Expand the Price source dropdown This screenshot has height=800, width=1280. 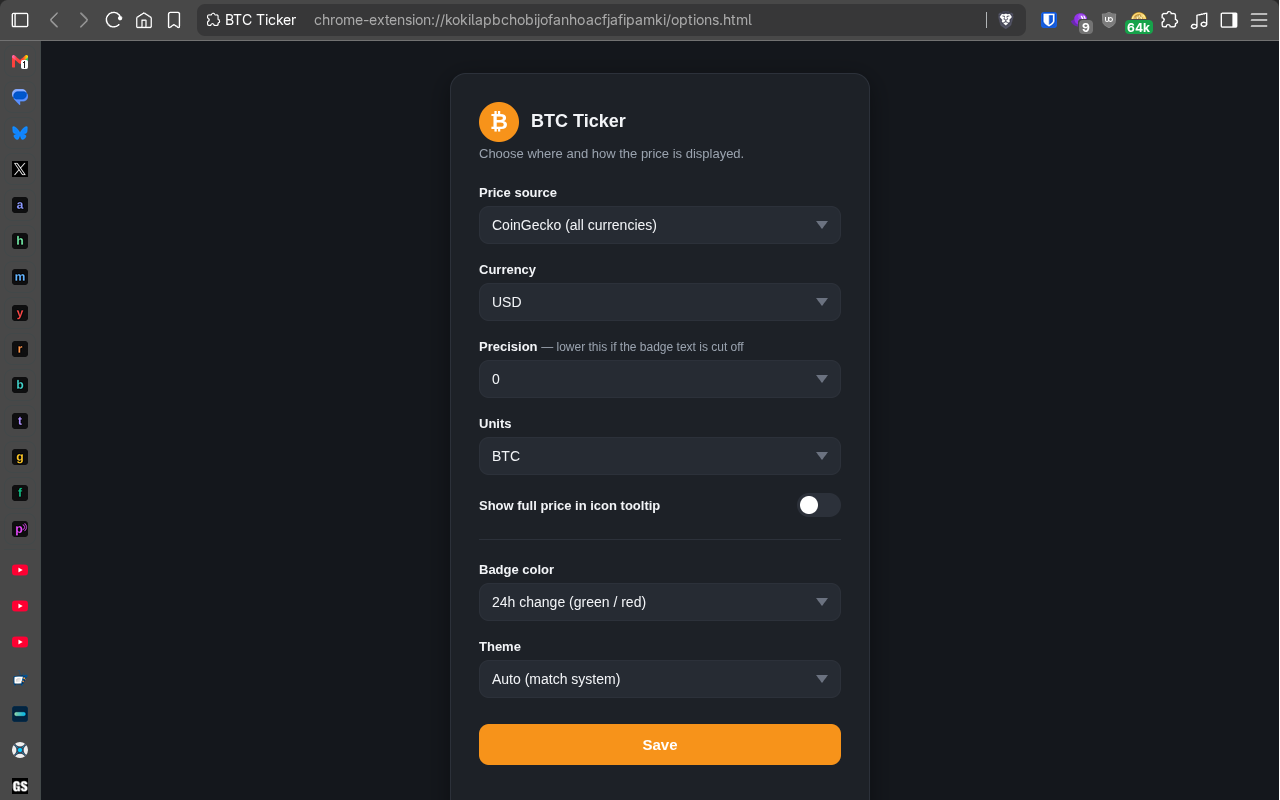[660, 225]
